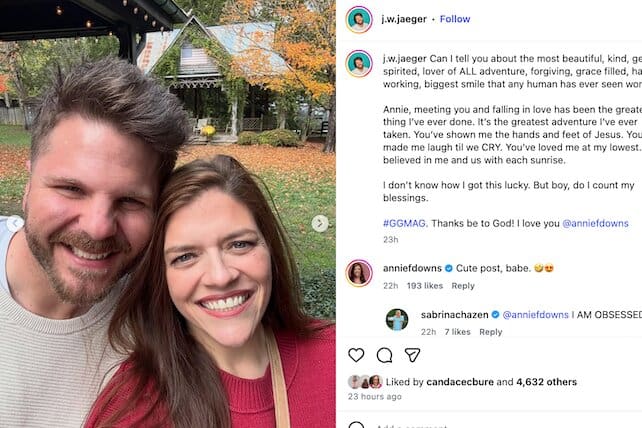This screenshot has height=428, width=642.
Task: Open the #GGMAG hashtag link
Action: tap(403, 223)
